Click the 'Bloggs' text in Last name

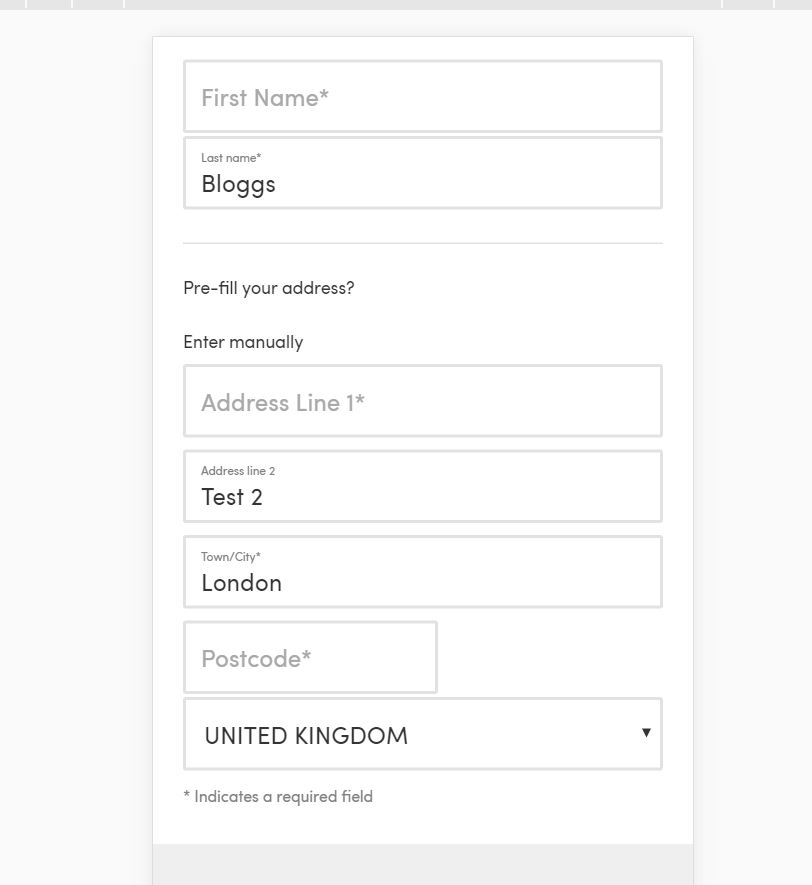(x=238, y=185)
